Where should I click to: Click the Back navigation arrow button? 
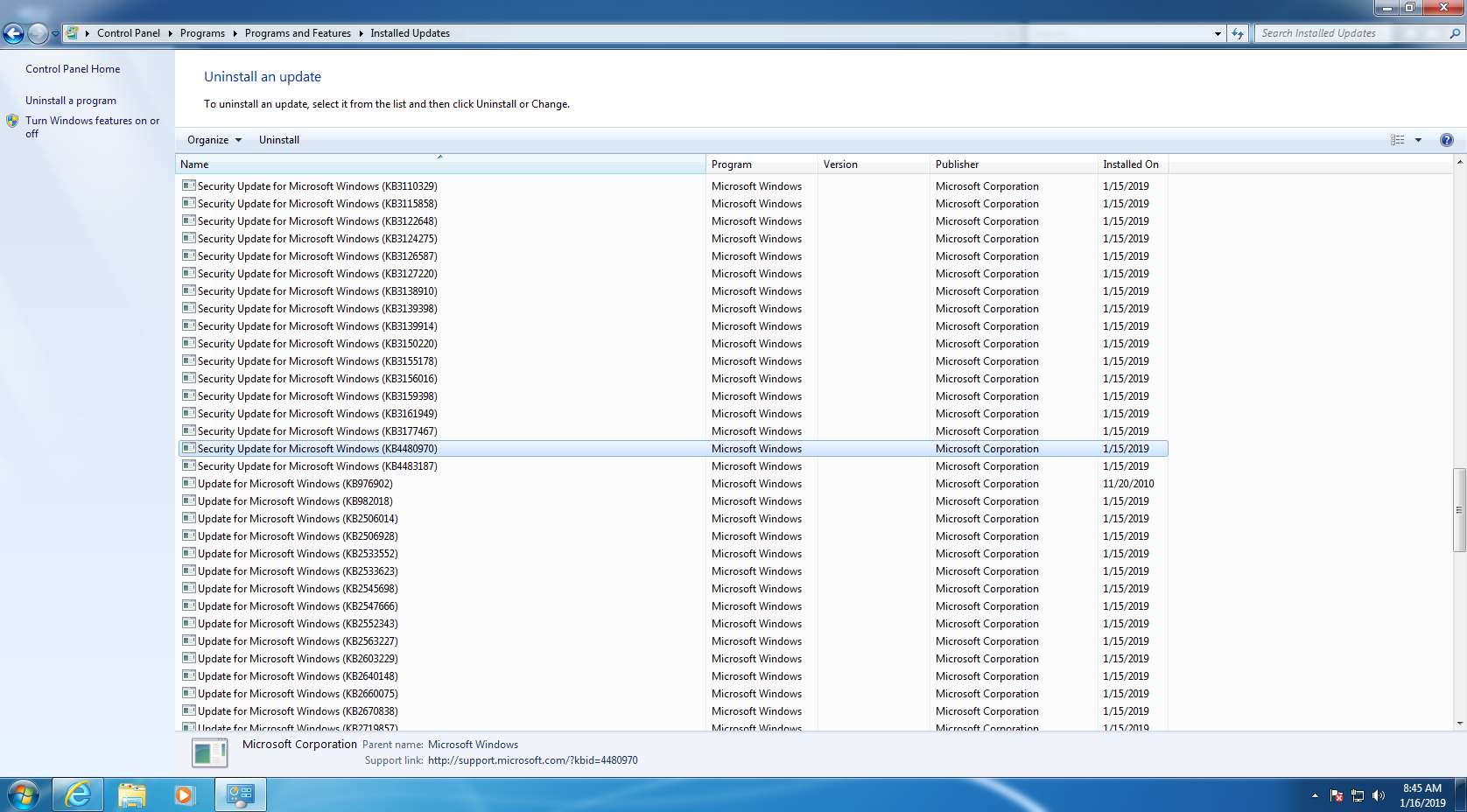[x=13, y=33]
